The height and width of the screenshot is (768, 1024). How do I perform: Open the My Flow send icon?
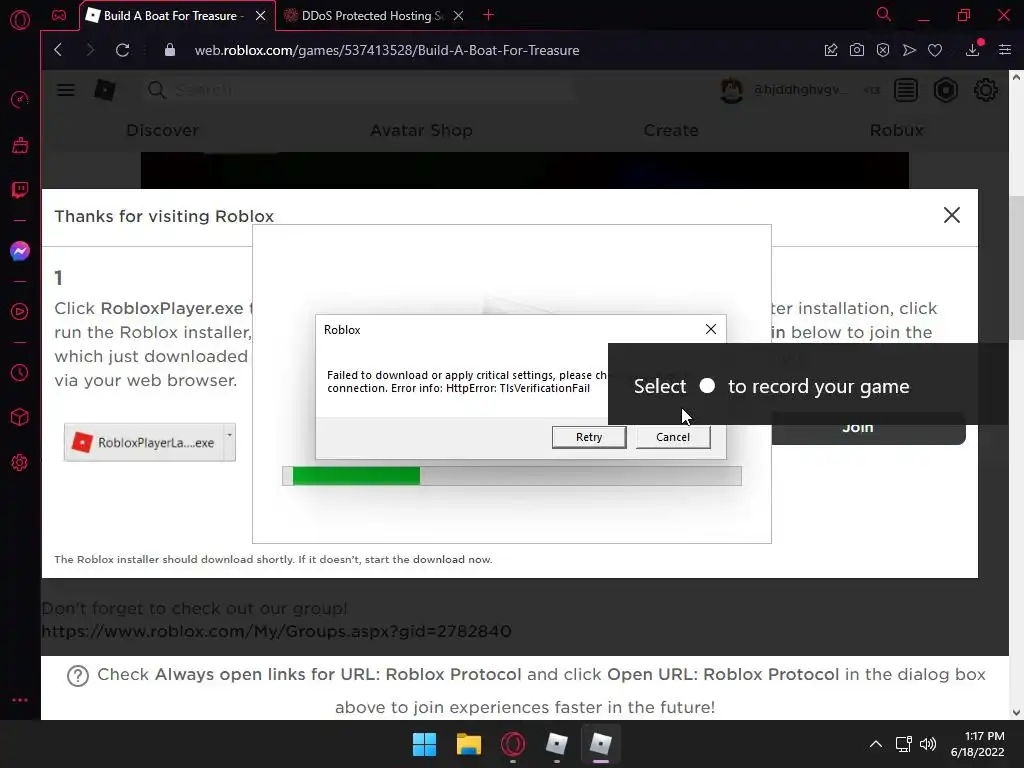(x=909, y=50)
